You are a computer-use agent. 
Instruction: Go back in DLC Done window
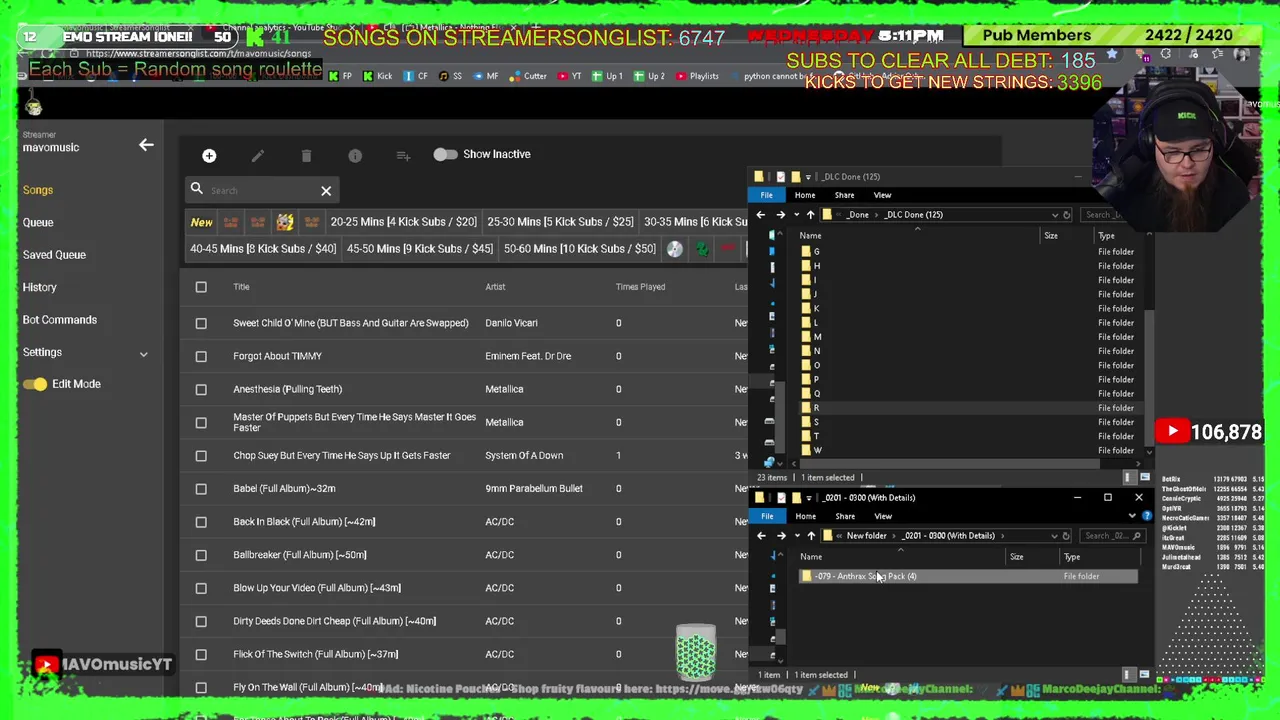point(761,215)
